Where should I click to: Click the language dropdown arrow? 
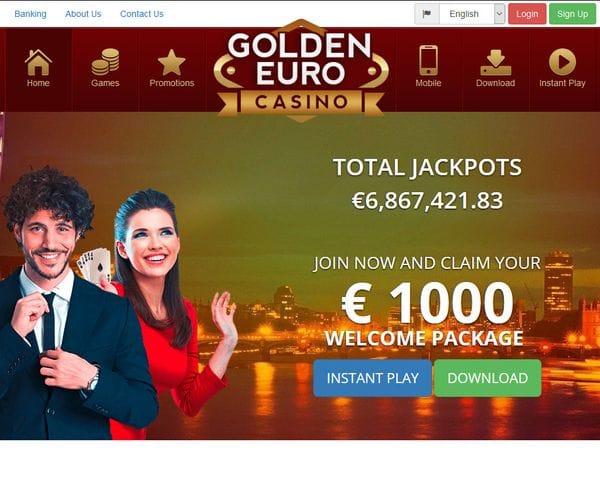tap(499, 14)
